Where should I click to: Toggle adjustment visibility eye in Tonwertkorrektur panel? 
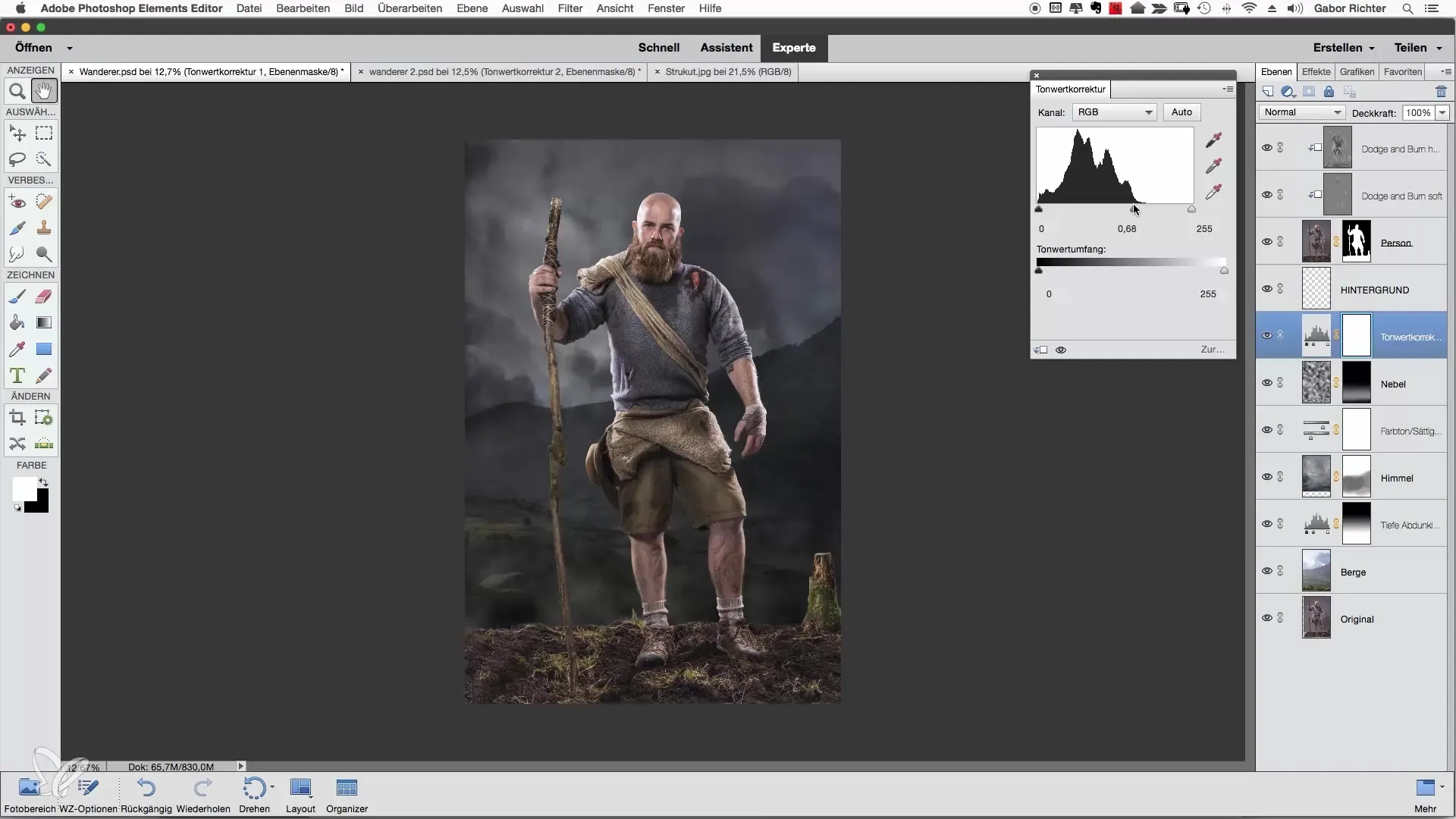1061,350
